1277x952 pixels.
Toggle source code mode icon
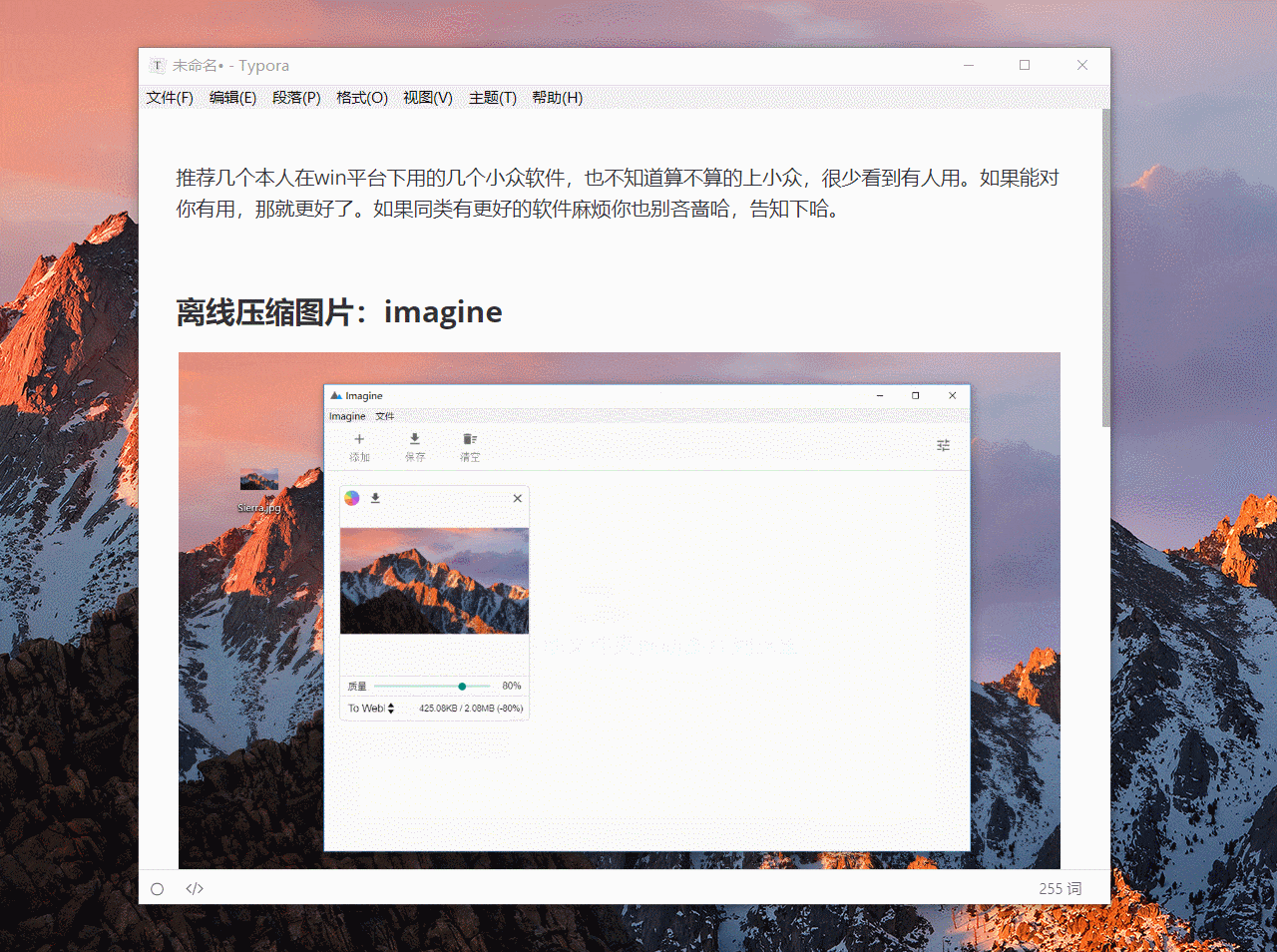[x=195, y=889]
